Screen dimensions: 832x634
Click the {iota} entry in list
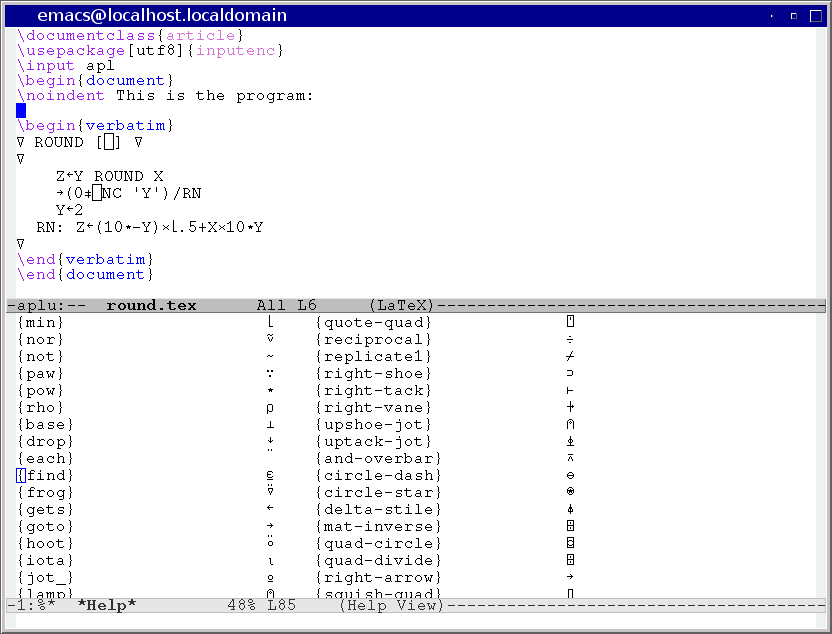(x=43, y=560)
